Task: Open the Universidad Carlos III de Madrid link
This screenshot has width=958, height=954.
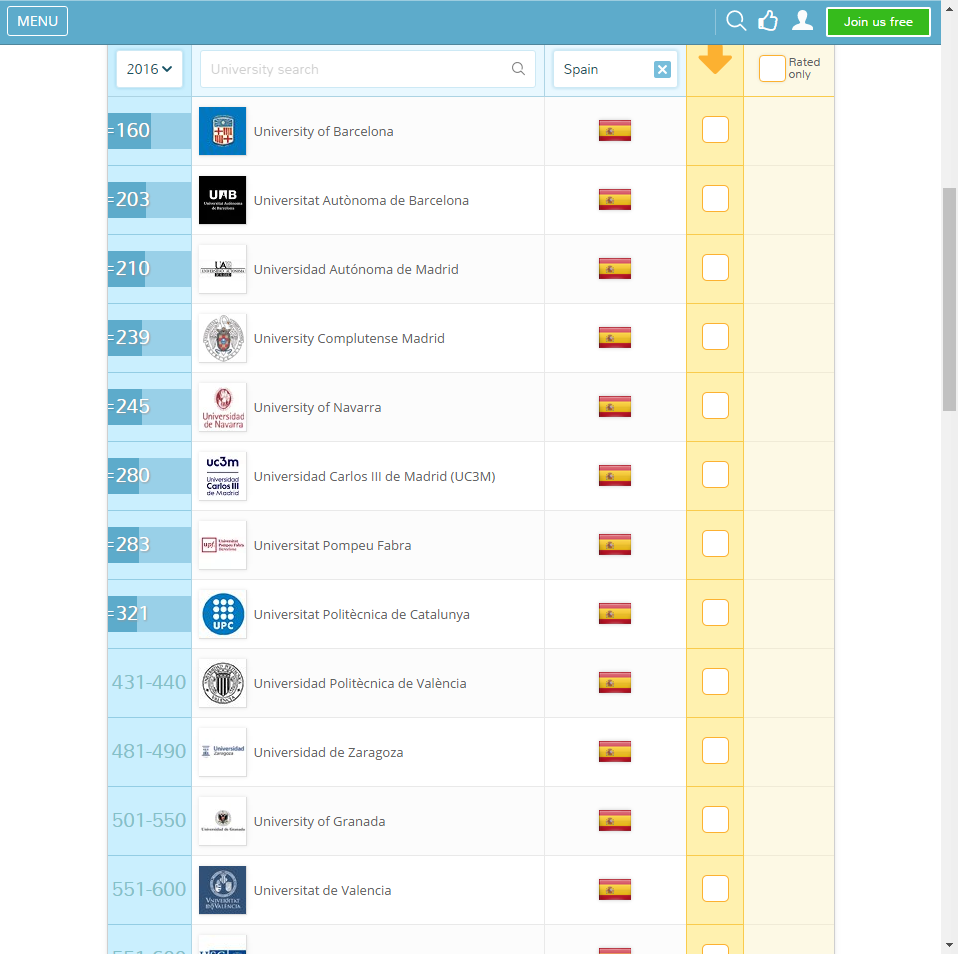Action: click(x=375, y=477)
